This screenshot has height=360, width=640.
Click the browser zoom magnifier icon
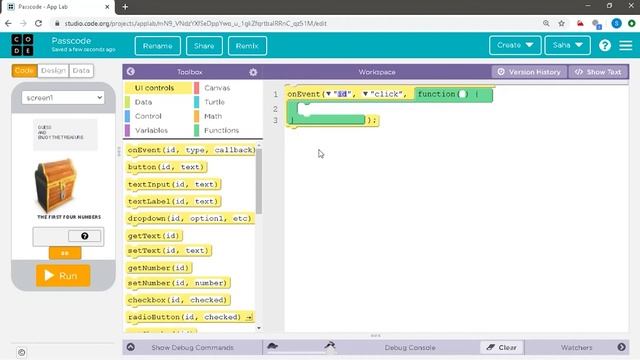546,23
